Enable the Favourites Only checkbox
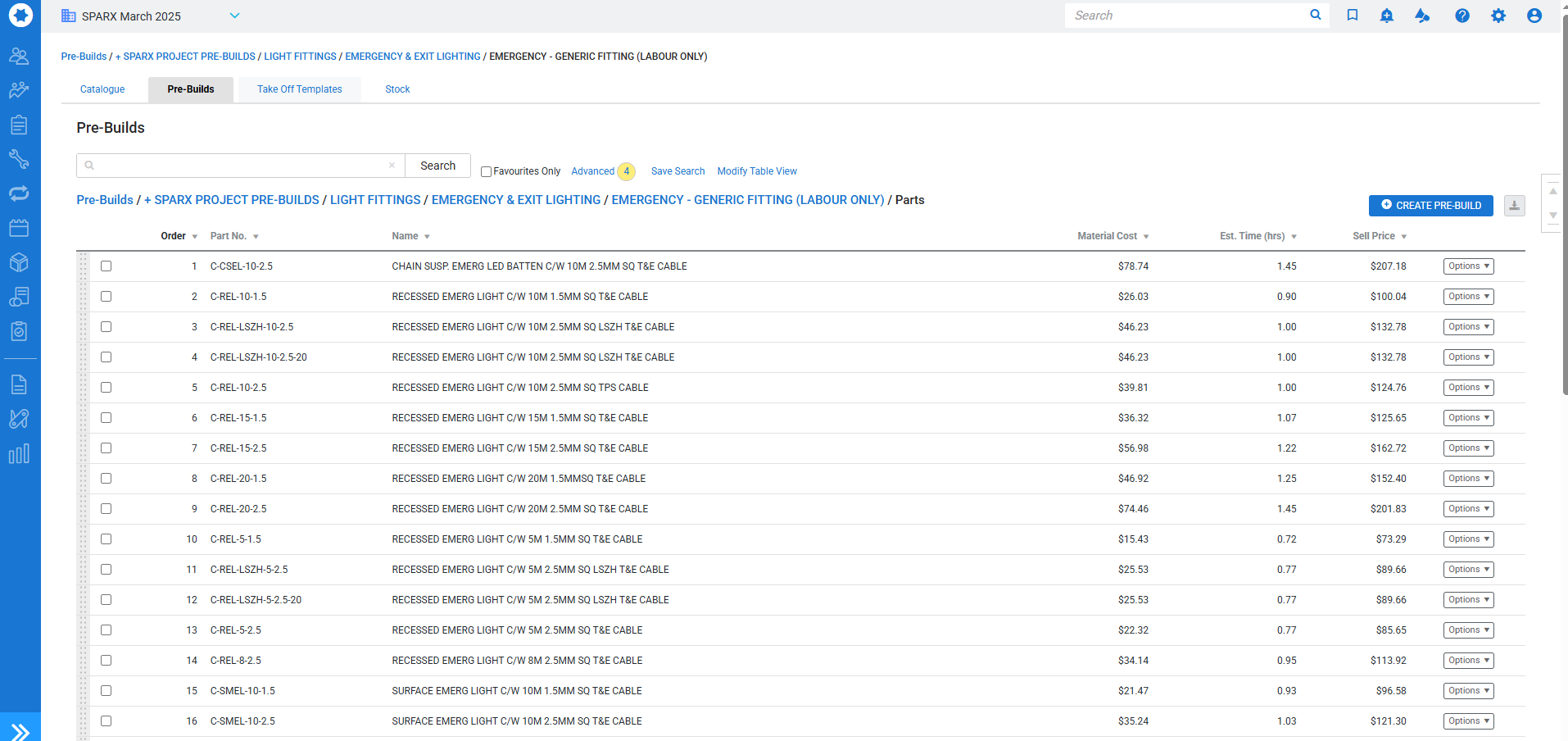The height and width of the screenshot is (741, 1568). [486, 172]
